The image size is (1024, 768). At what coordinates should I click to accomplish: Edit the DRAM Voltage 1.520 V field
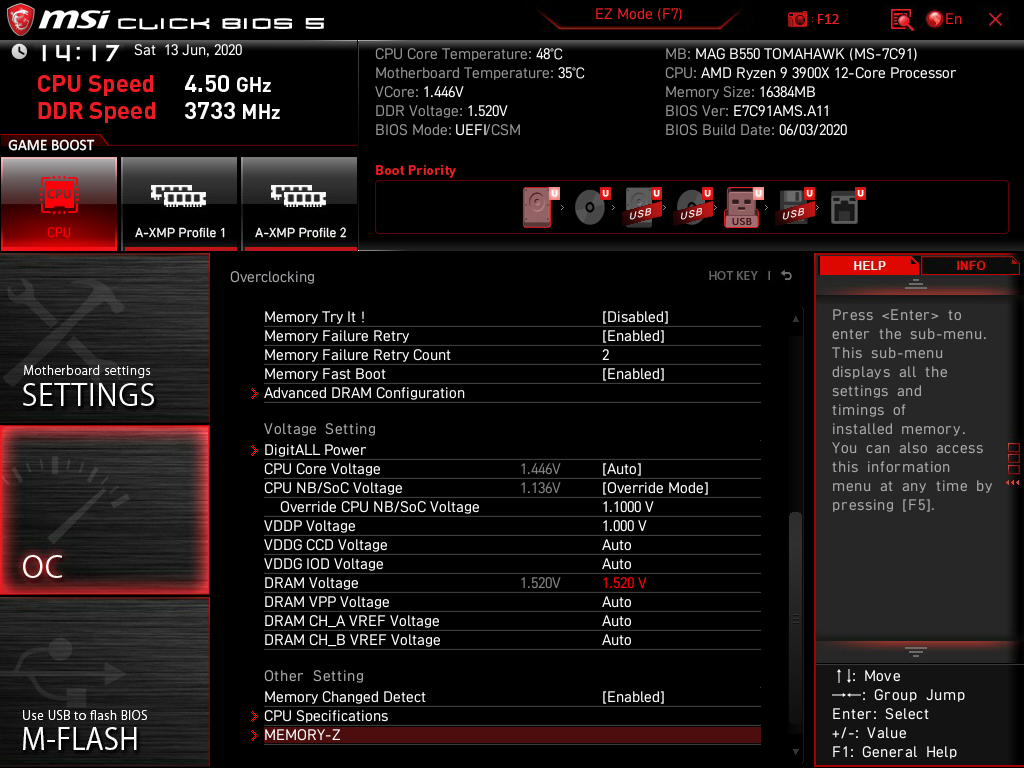624,583
